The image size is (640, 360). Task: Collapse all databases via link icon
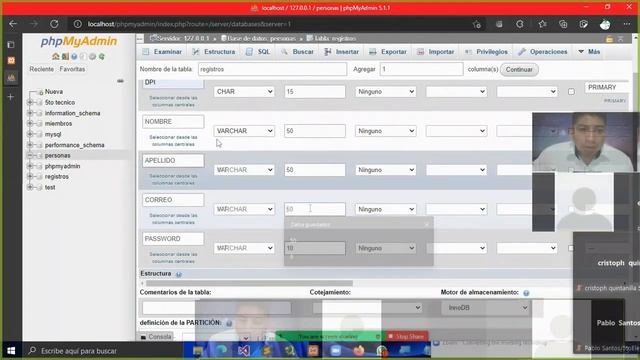click(120, 81)
